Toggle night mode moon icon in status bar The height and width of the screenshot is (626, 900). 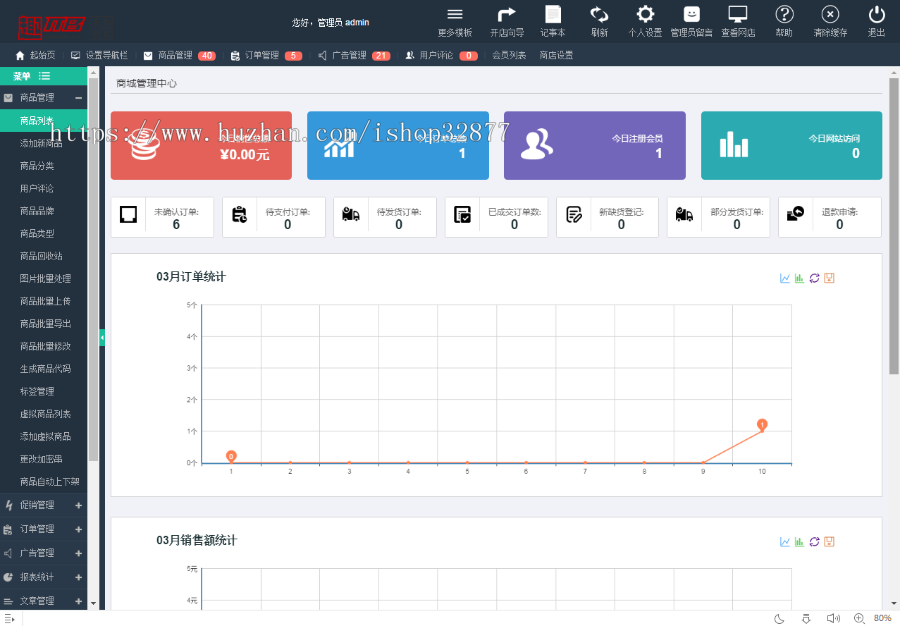pyautogui.click(x=779, y=619)
